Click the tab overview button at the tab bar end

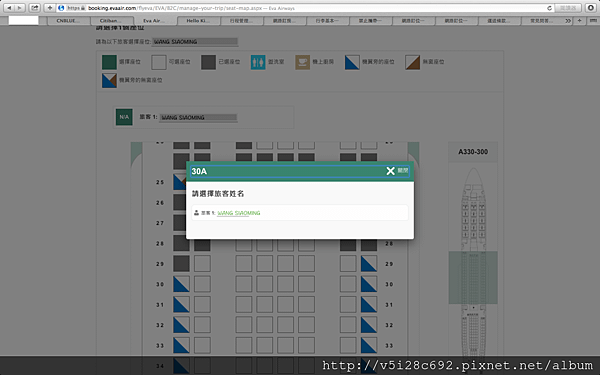click(592, 21)
